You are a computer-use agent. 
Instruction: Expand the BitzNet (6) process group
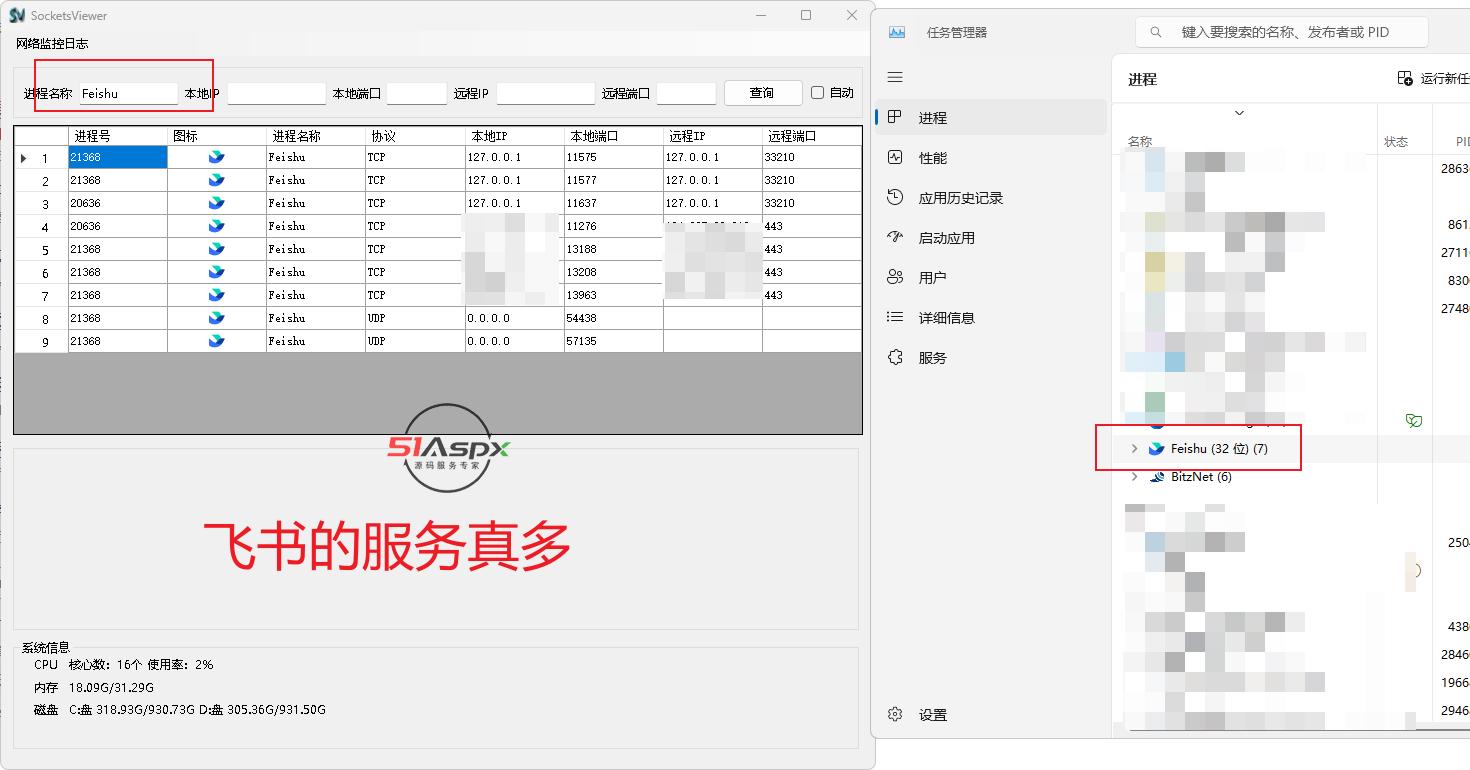1134,477
